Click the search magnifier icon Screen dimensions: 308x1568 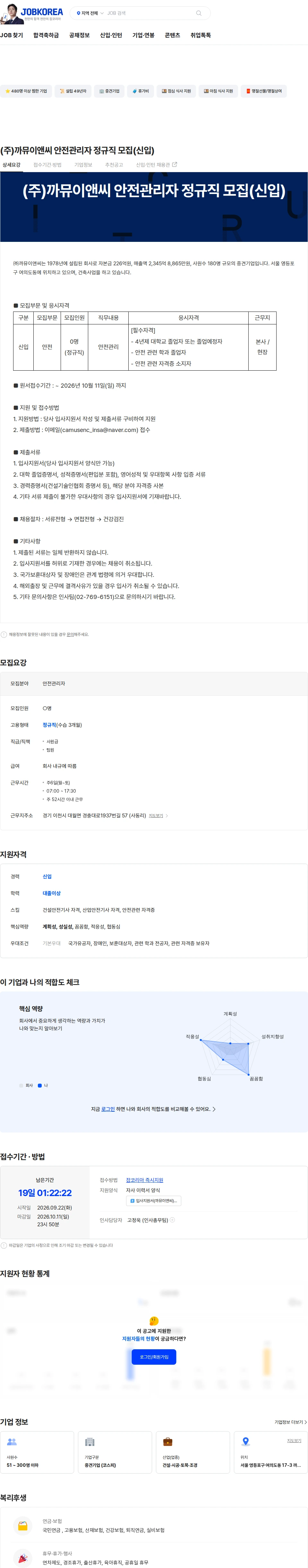(x=199, y=13)
